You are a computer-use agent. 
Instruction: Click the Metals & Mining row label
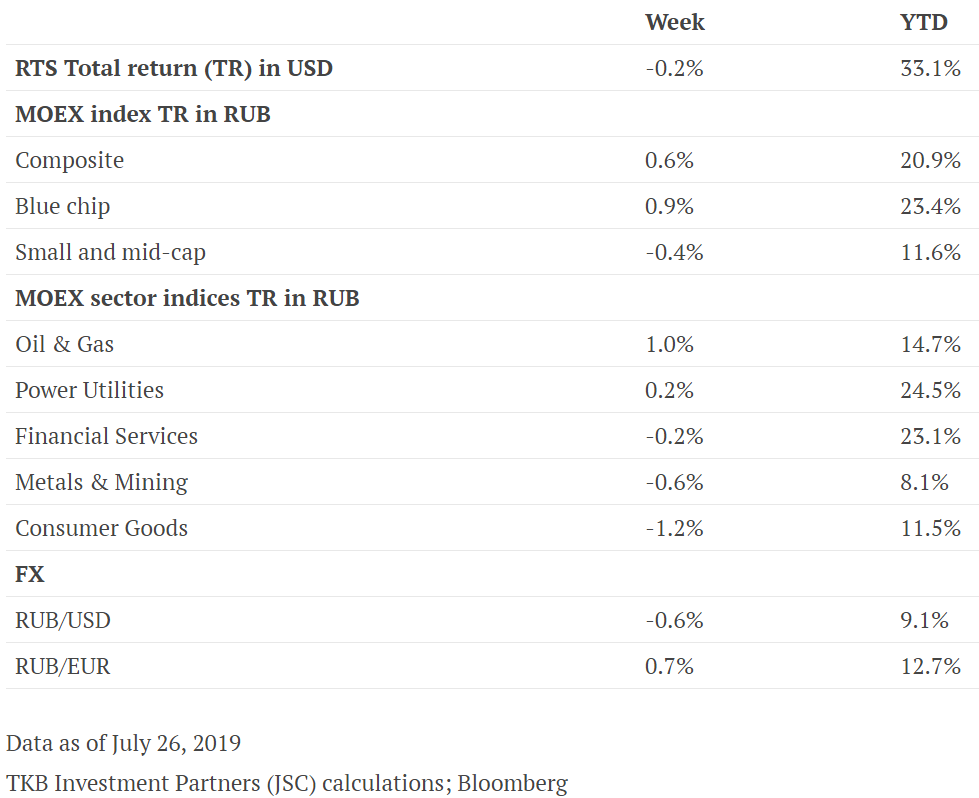(102, 482)
